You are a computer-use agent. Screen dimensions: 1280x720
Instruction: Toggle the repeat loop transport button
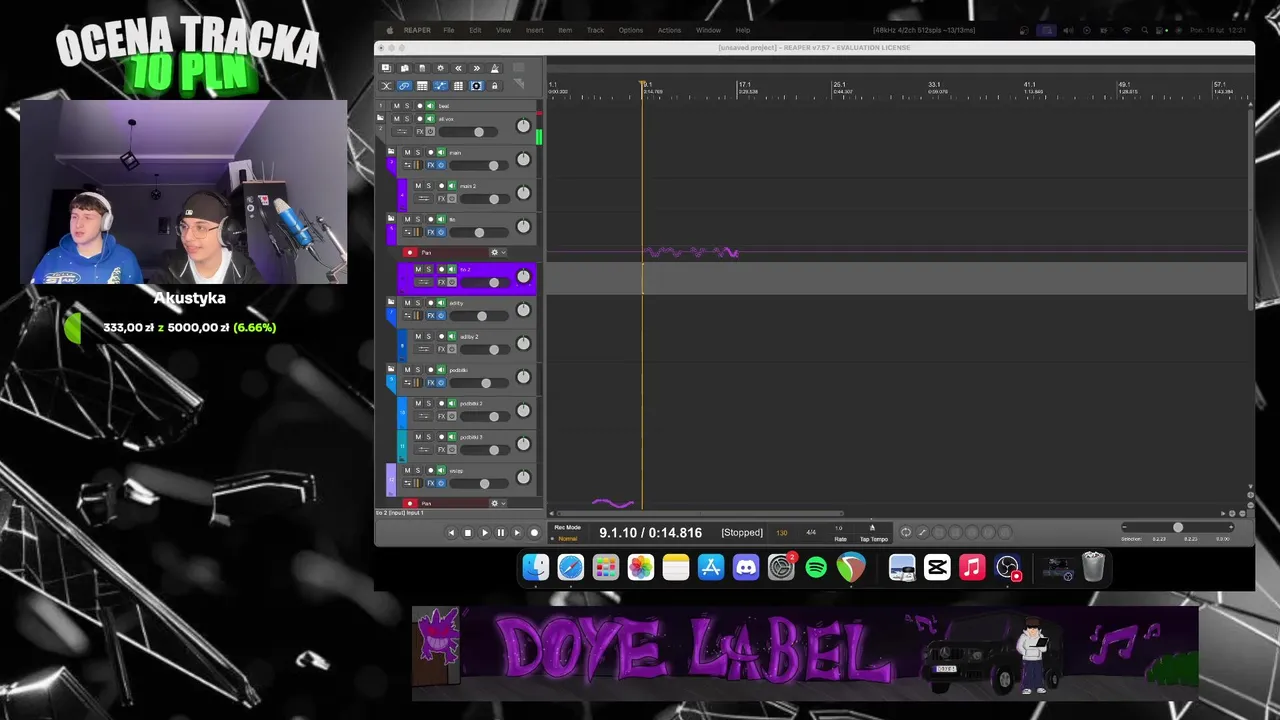(906, 532)
